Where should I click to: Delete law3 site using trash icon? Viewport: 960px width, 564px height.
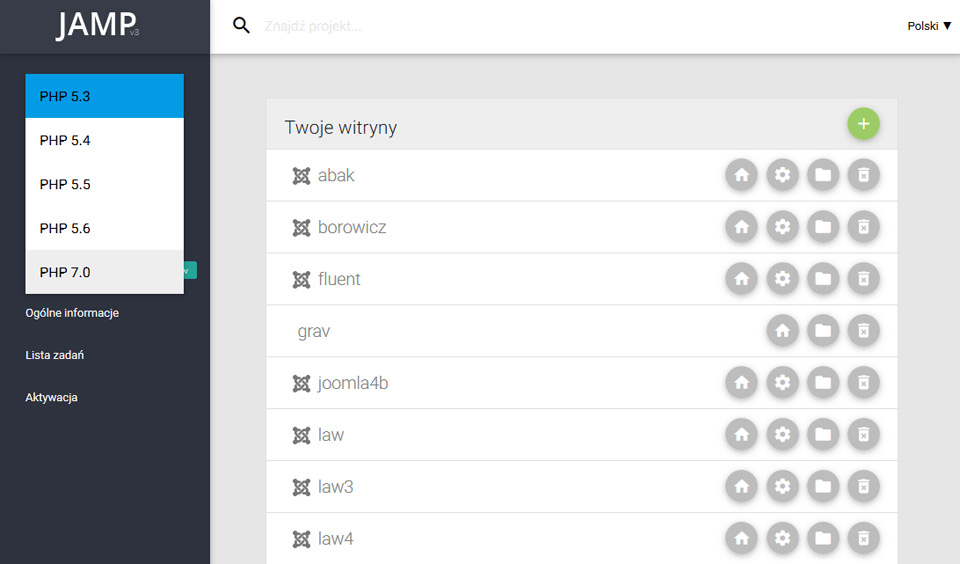coord(863,487)
